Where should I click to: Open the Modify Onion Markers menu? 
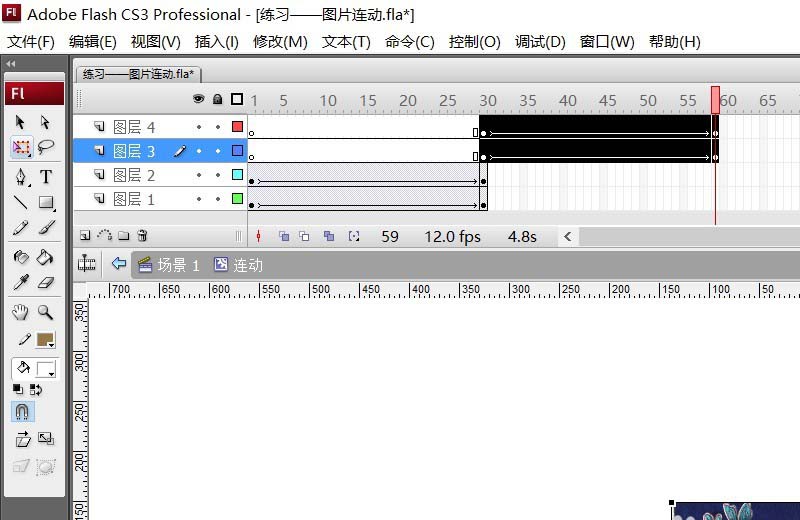[x=354, y=236]
